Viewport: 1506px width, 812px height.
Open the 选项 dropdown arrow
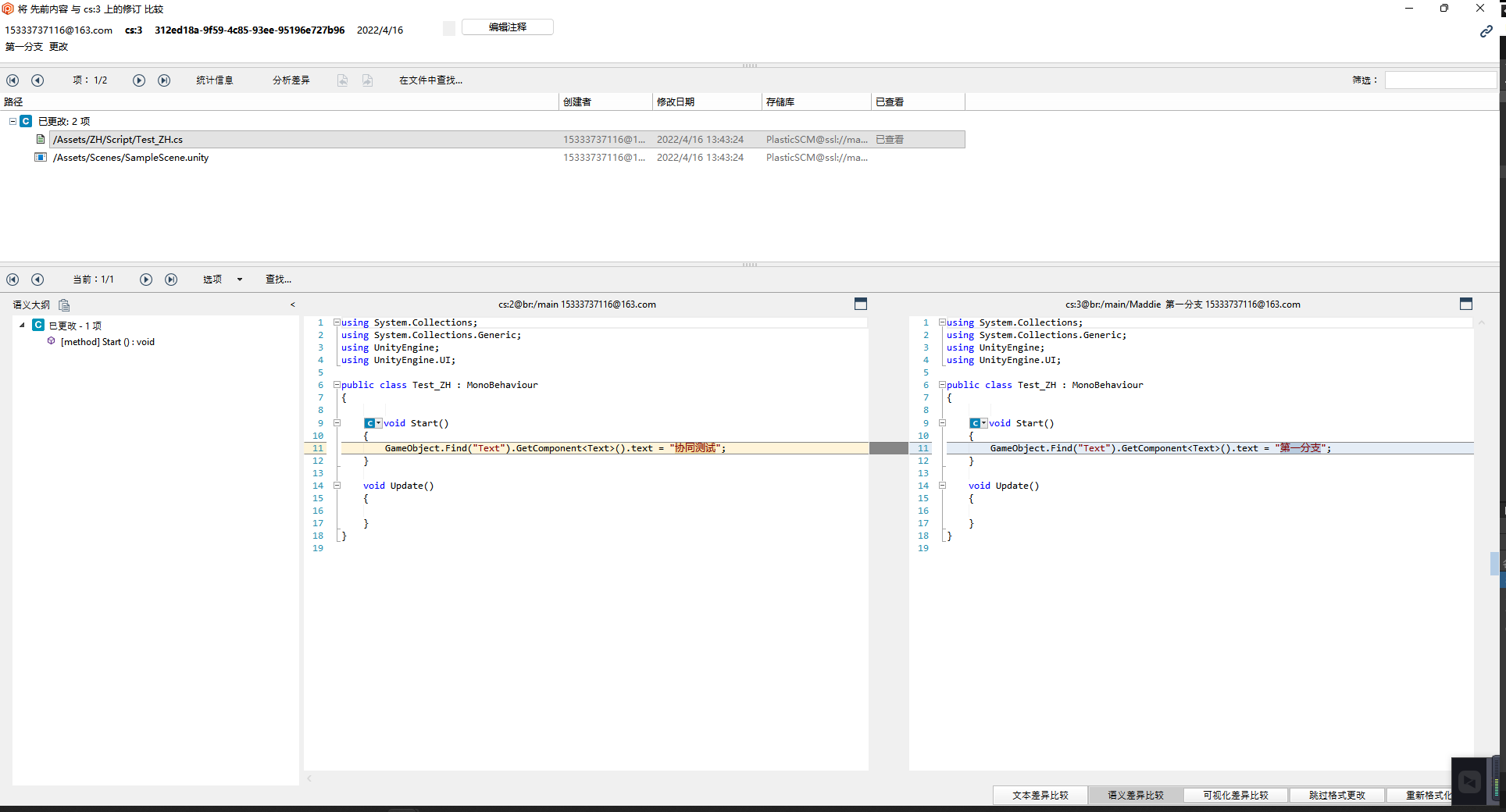[x=240, y=280]
